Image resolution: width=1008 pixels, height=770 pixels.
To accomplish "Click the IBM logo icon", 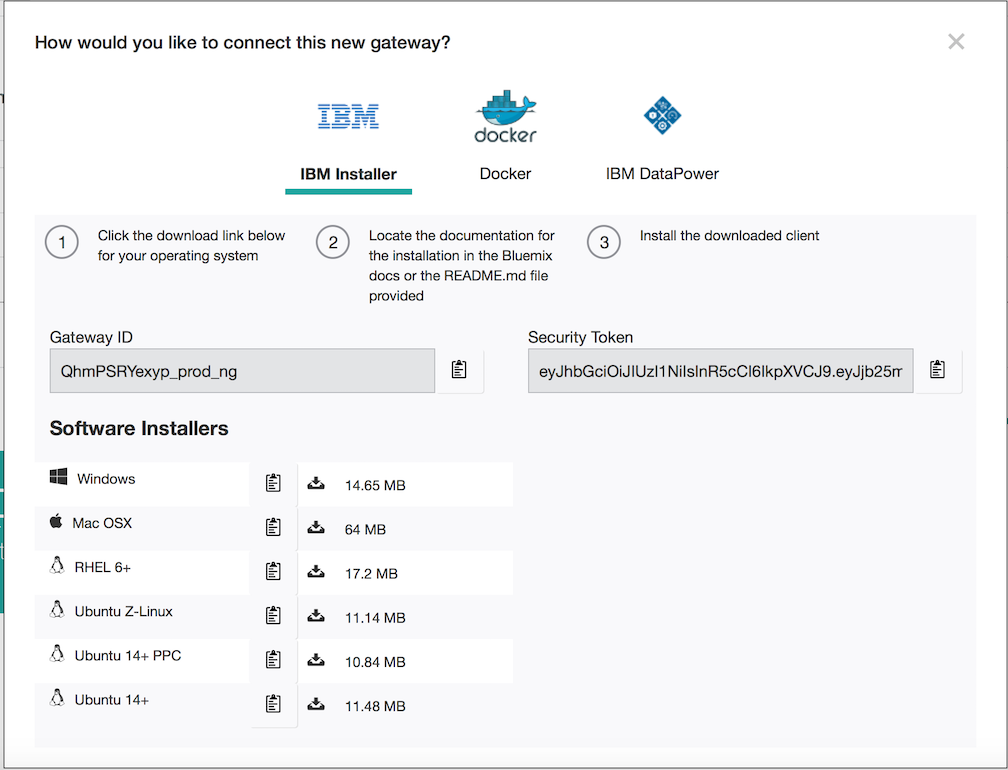I will [348, 116].
